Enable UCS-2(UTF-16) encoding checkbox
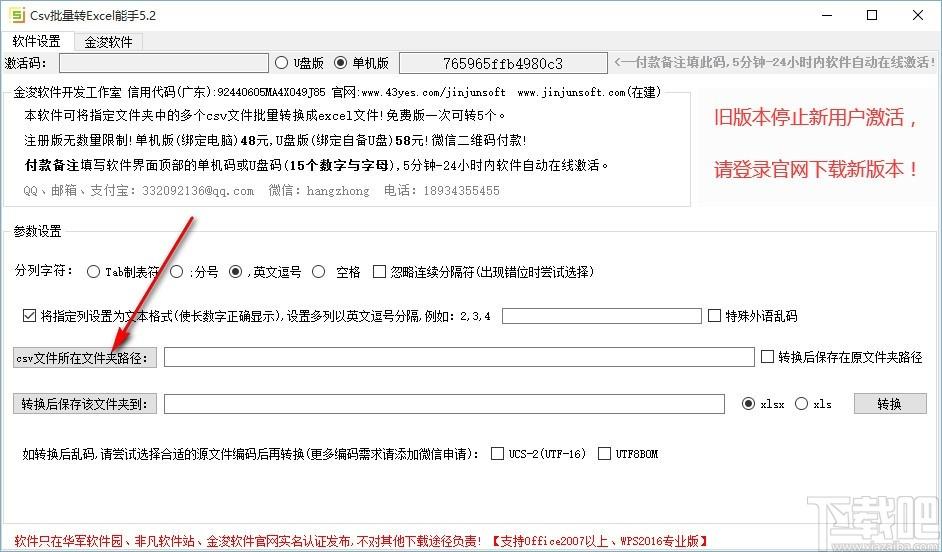942x552 pixels. coord(497,454)
